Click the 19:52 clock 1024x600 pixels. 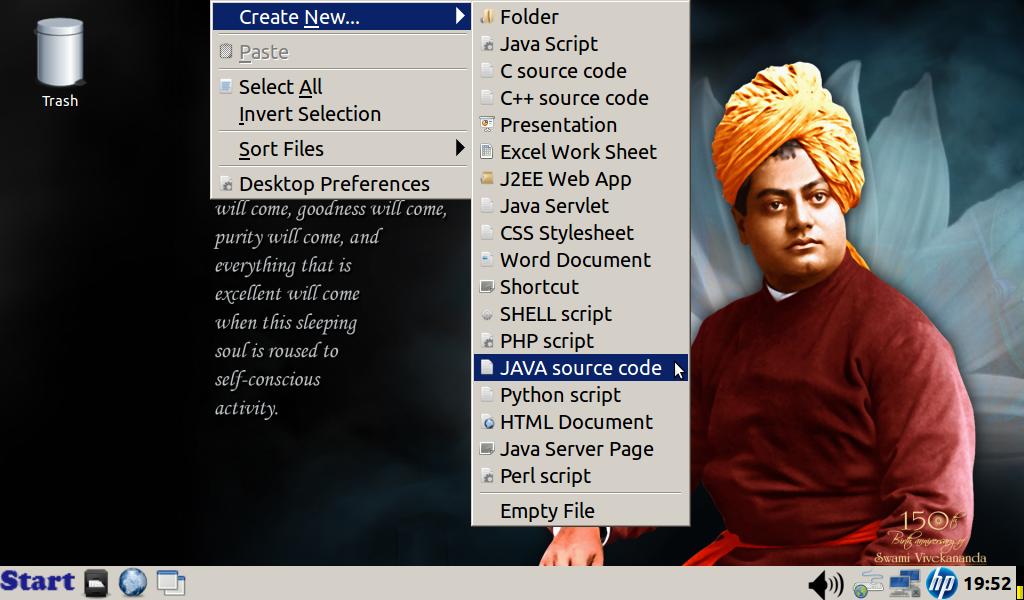pos(987,583)
